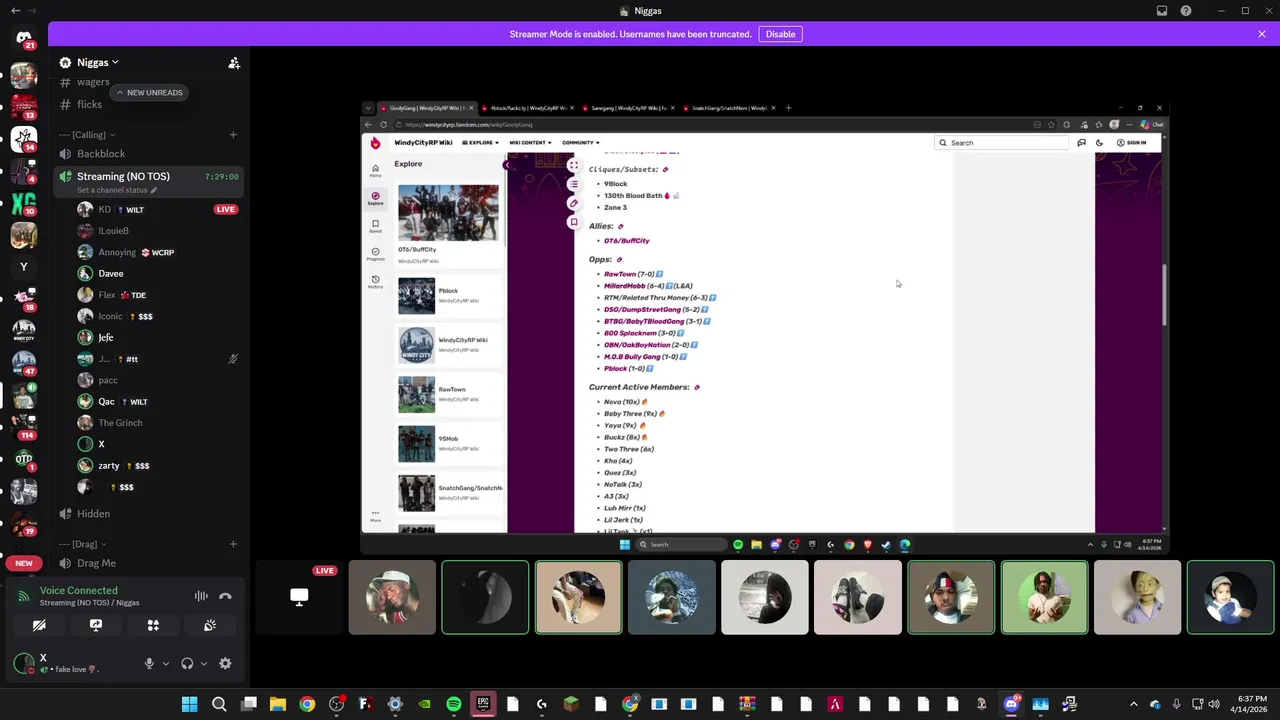Open voice noise suppression waveform icon
Screen dimensions: 1280x720
201,596
